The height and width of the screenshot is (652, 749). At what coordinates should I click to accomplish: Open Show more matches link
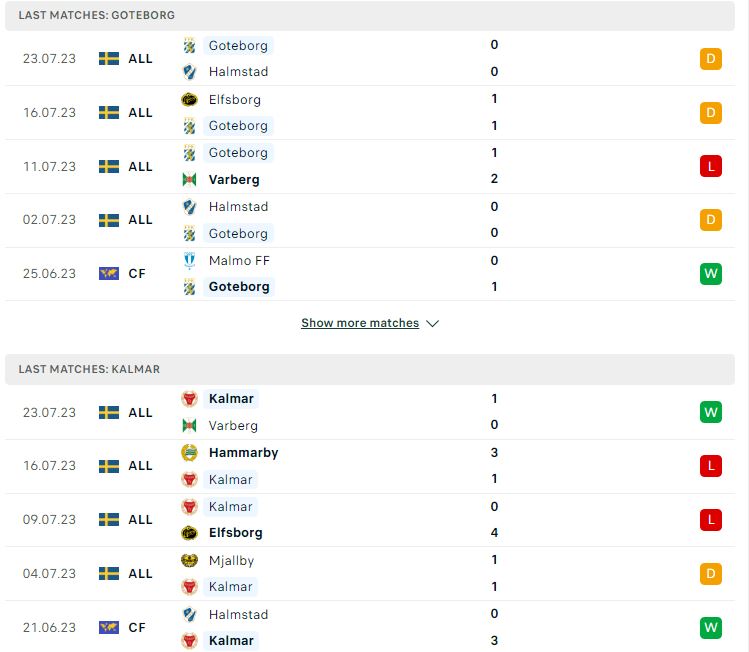pos(360,323)
